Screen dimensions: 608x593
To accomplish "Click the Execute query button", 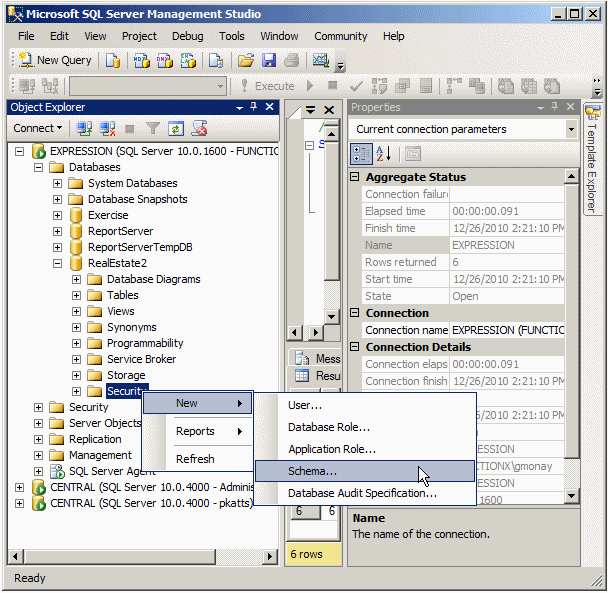I will (267, 86).
